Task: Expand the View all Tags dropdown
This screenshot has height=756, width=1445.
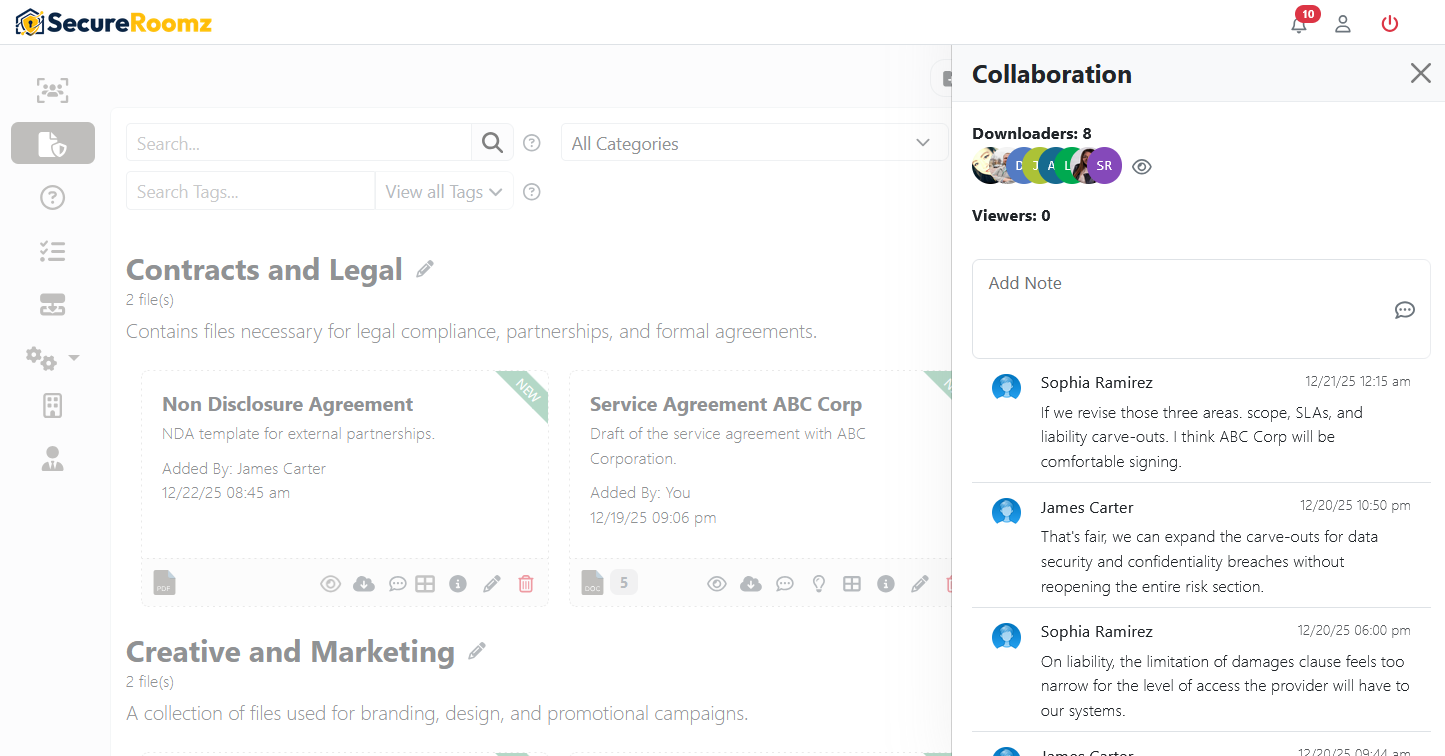Action: click(x=444, y=191)
